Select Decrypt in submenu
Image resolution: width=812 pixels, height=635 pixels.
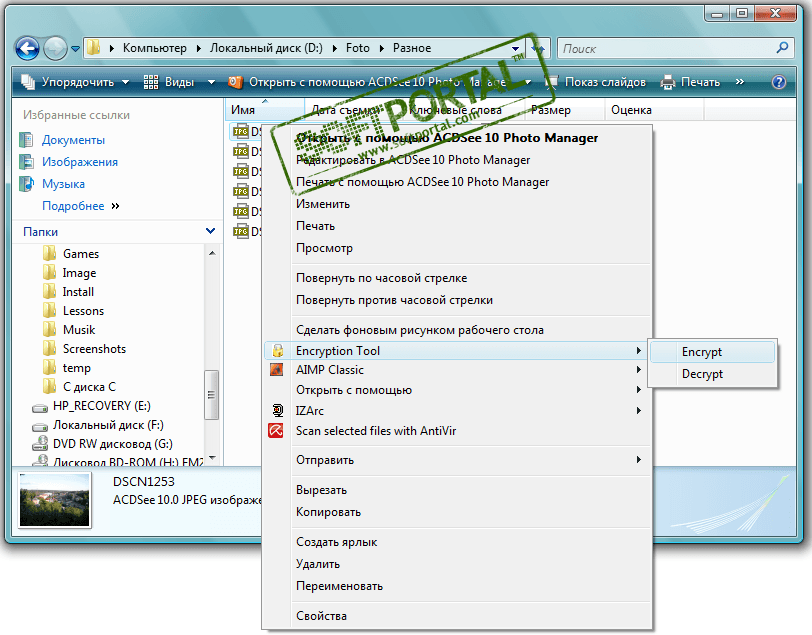(713, 374)
